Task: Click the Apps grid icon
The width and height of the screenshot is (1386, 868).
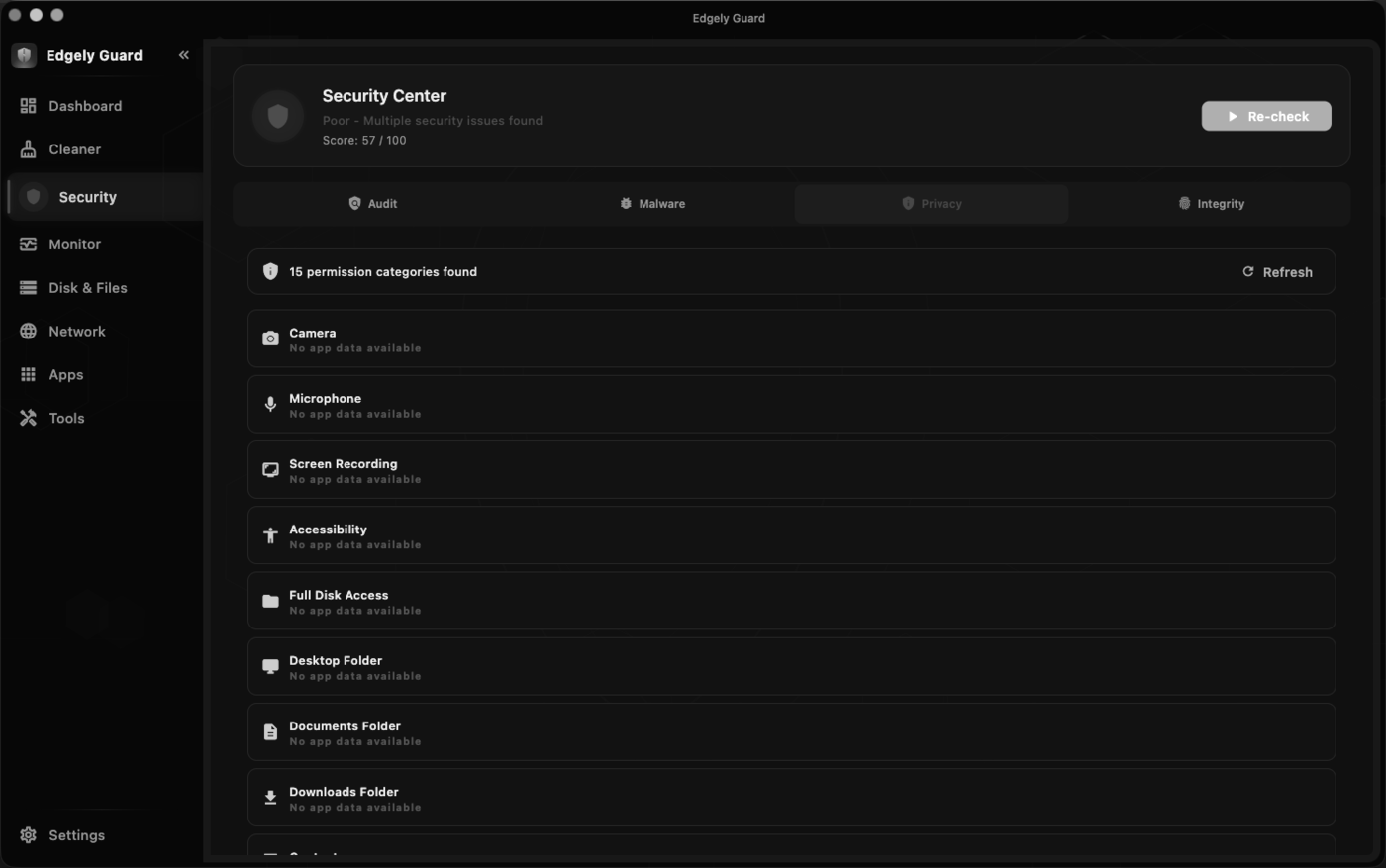Action: (28, 374)
